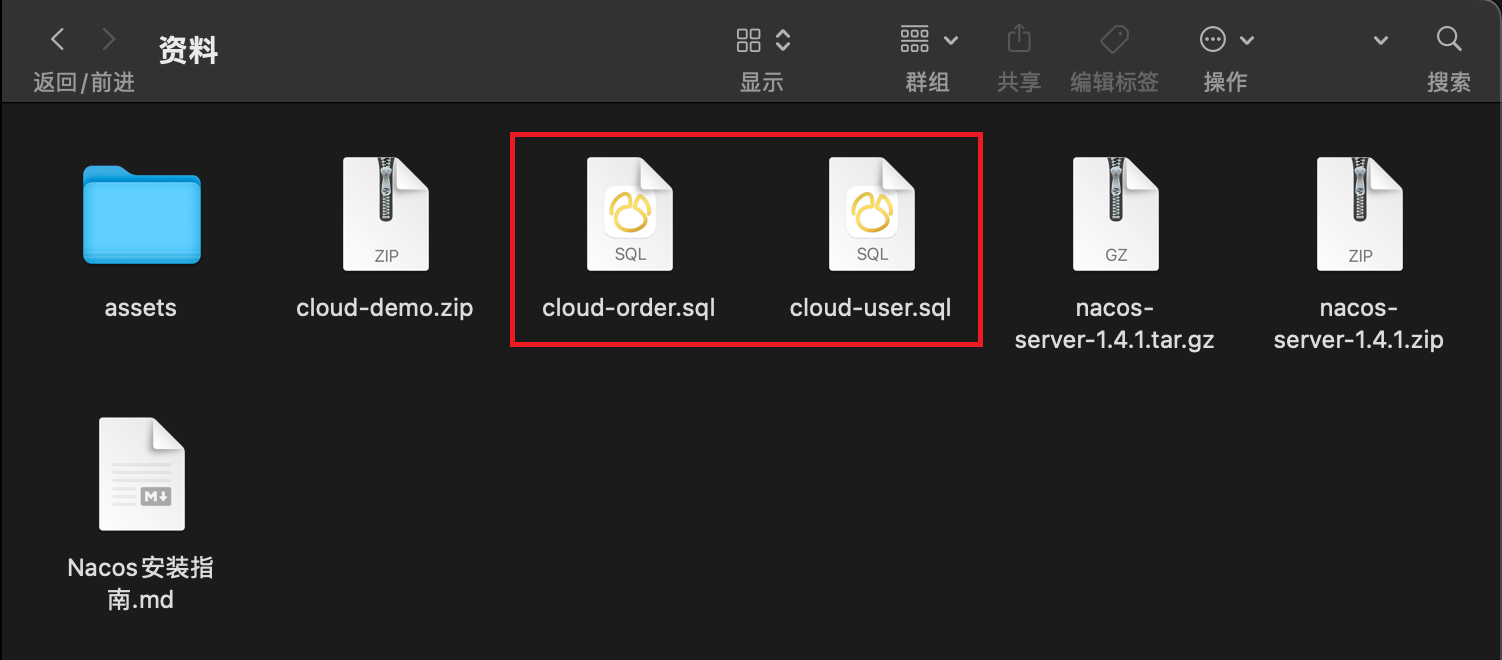Viewport: 1502px width, 660px height.
Task: Click the forward navigation arrow
Action: [109, 40]
